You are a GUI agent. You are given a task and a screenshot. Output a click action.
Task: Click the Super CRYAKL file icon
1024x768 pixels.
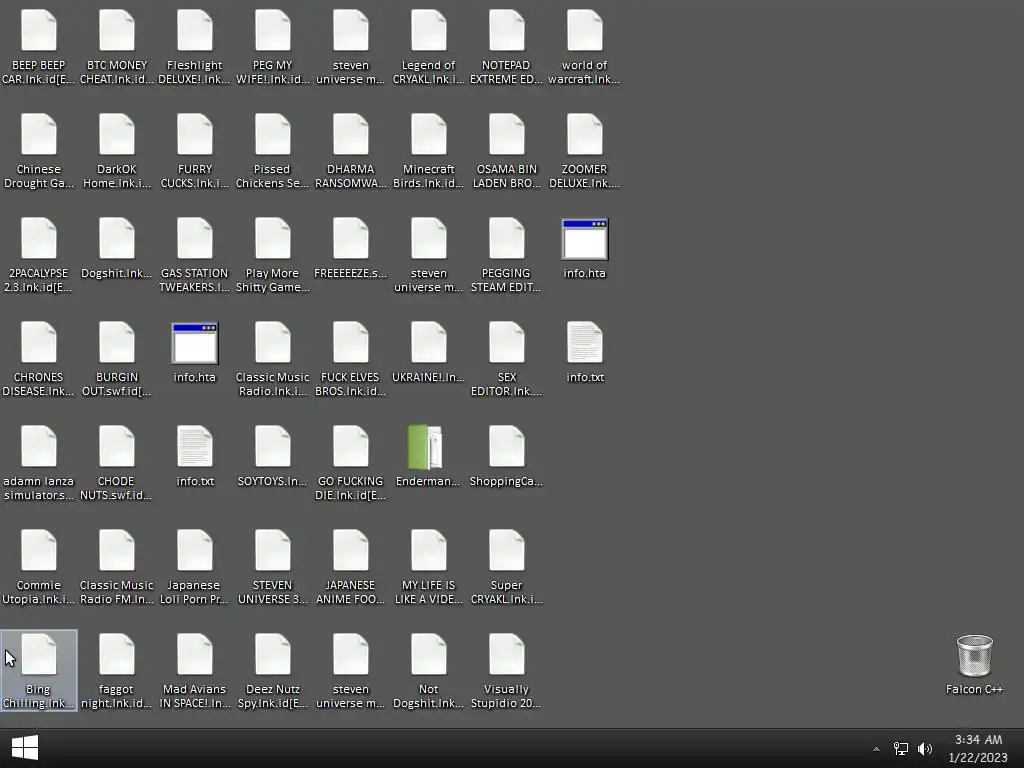tap(506, 550)
